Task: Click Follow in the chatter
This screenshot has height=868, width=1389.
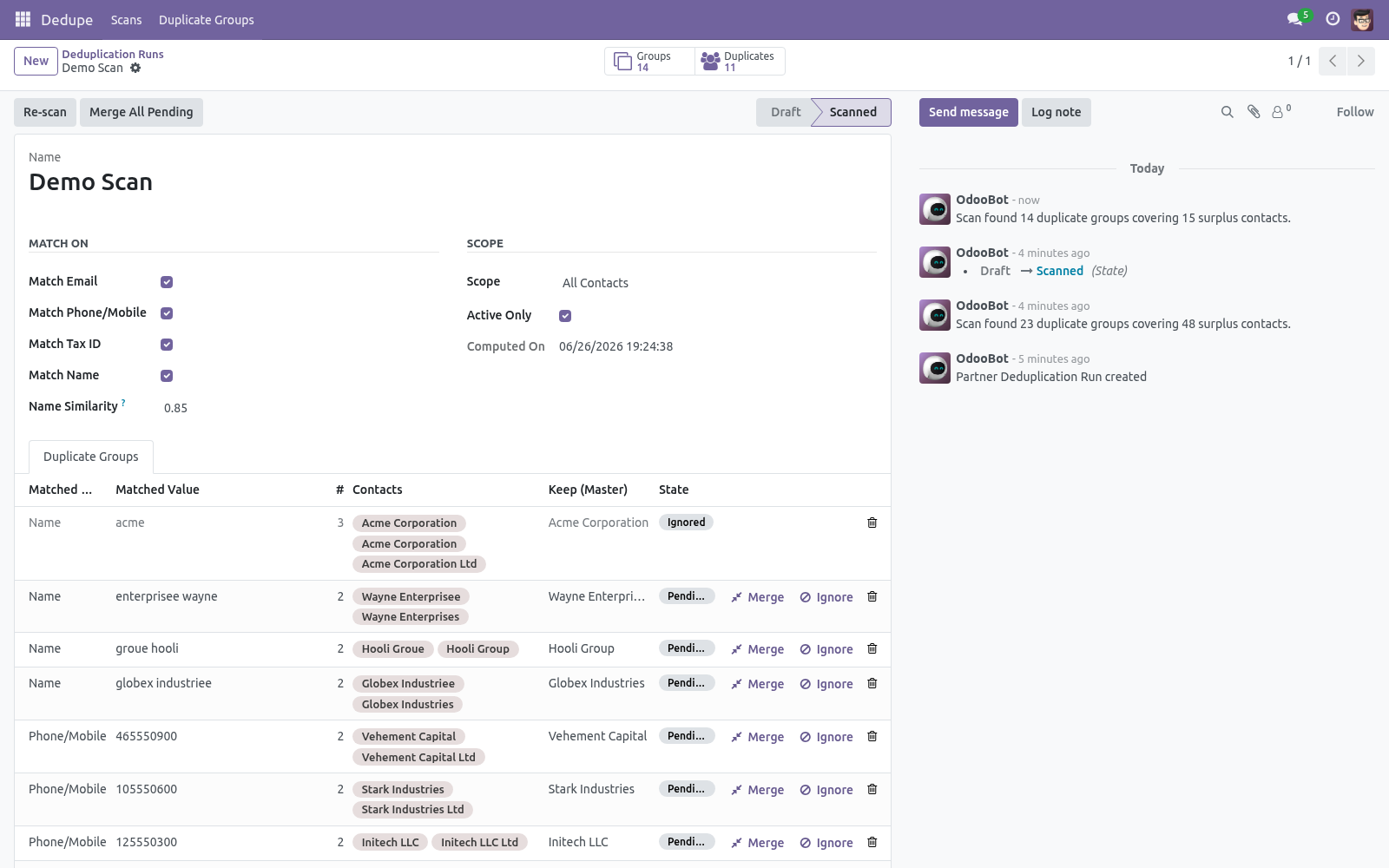Action: 1355,112
